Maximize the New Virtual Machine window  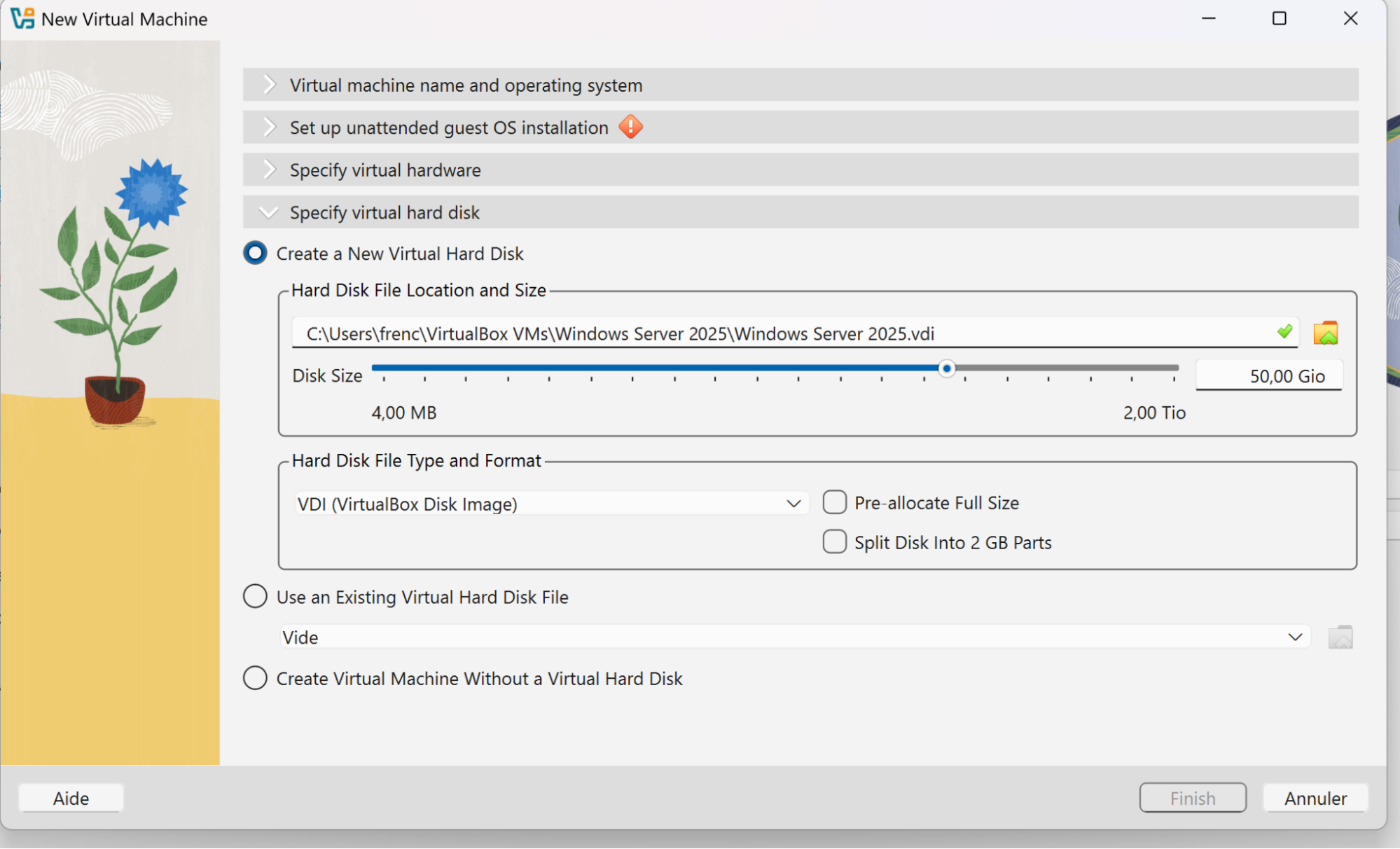click(x=1280, y=18)
